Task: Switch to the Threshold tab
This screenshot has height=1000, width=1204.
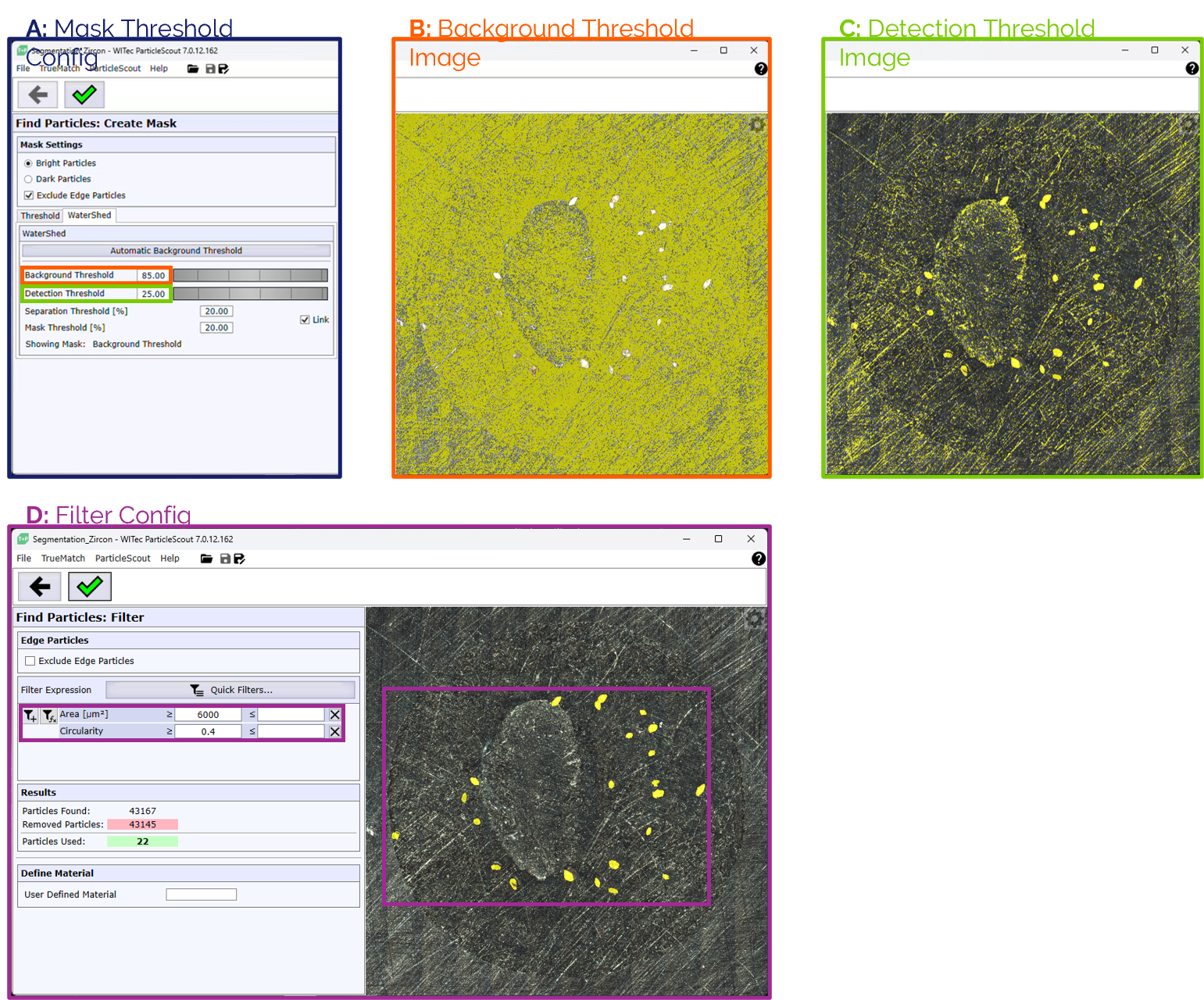Action: click(x=40, y=215)
